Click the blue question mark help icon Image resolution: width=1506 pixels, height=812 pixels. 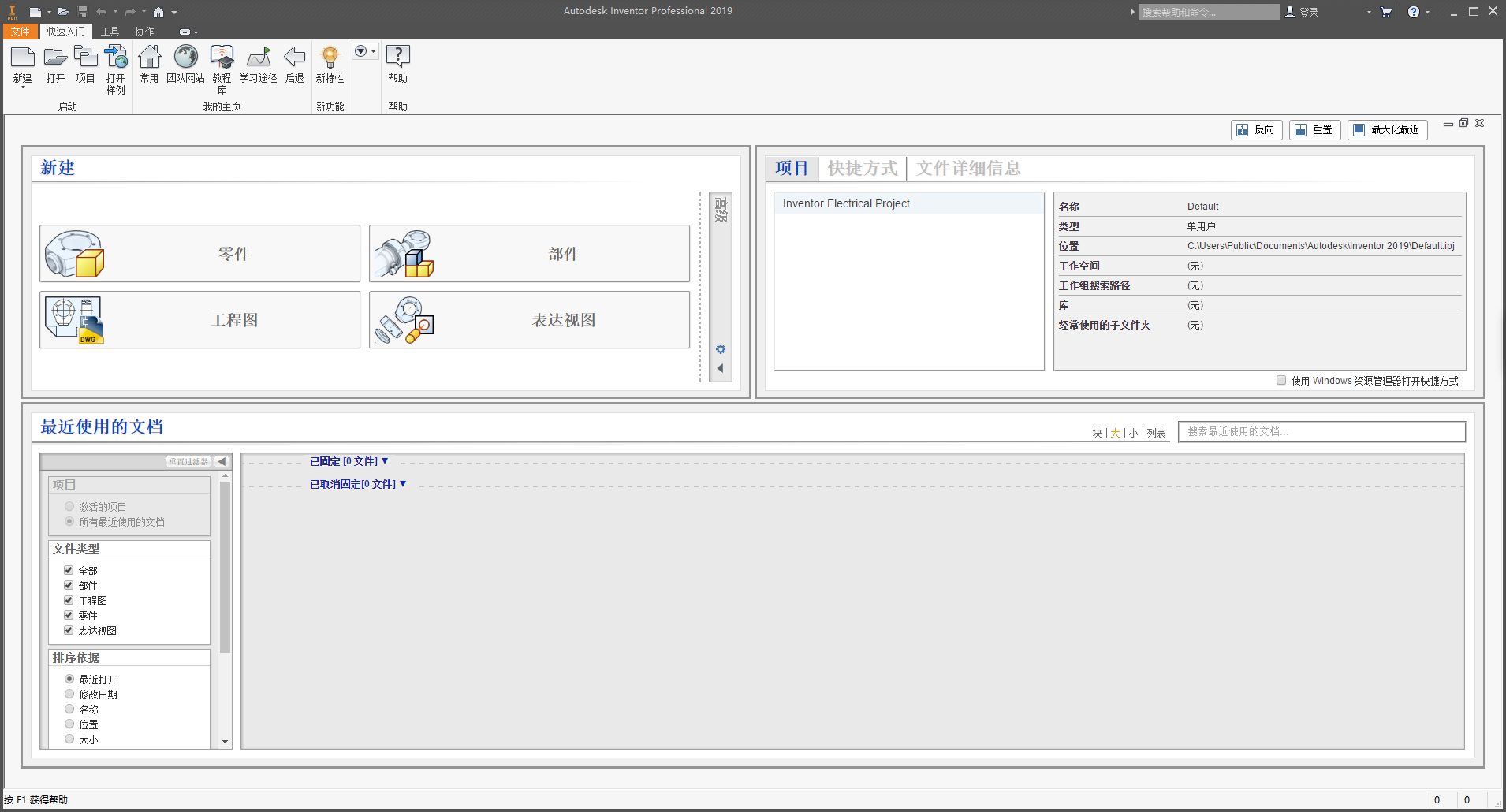(1414, 12)
